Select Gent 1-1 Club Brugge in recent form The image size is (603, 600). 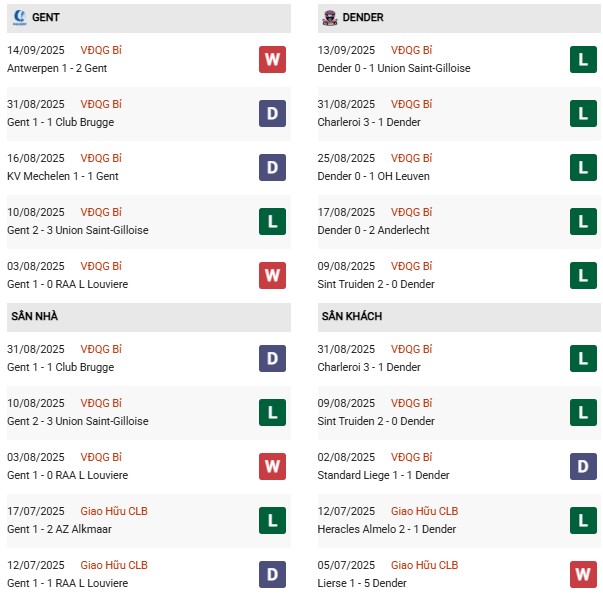pyautogui.click(x=60, y=122)
